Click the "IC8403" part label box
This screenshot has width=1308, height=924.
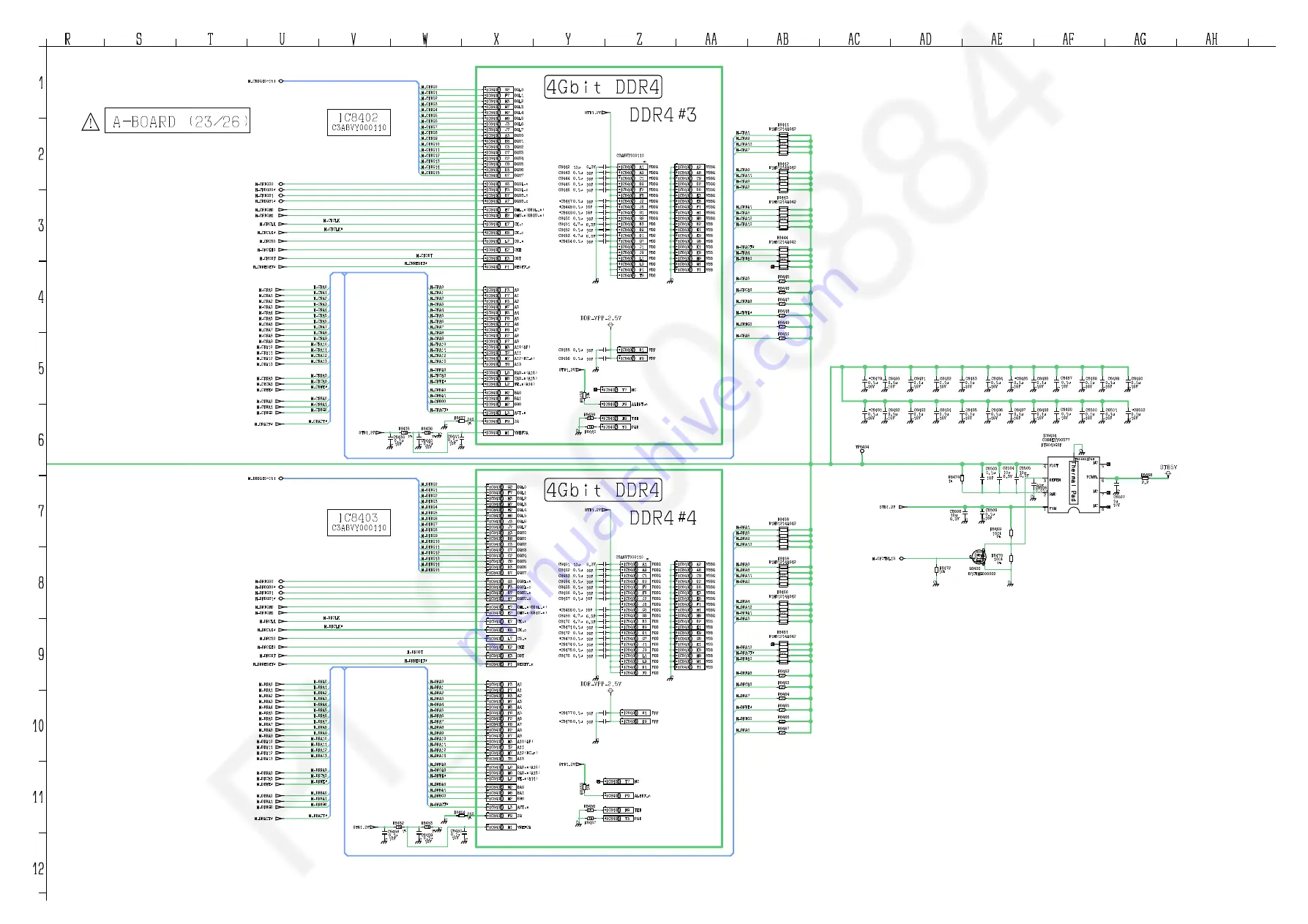pyautogui.click(x=359, y=522)
